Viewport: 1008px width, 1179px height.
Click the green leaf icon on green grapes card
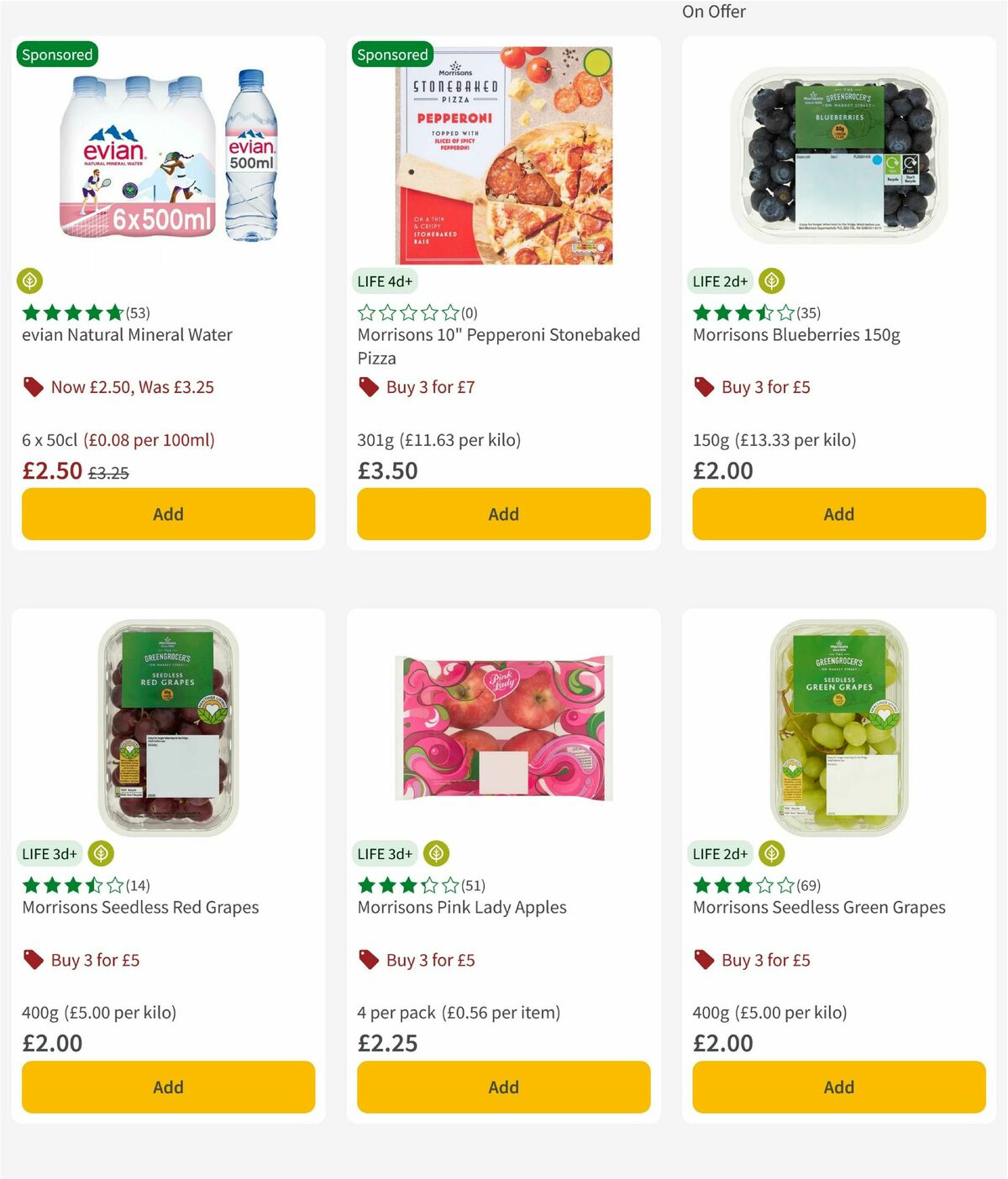click(x=770, y=853)
